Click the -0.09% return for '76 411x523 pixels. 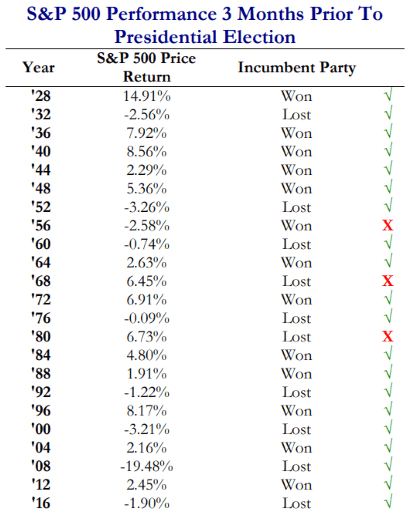tap(147, 318)
